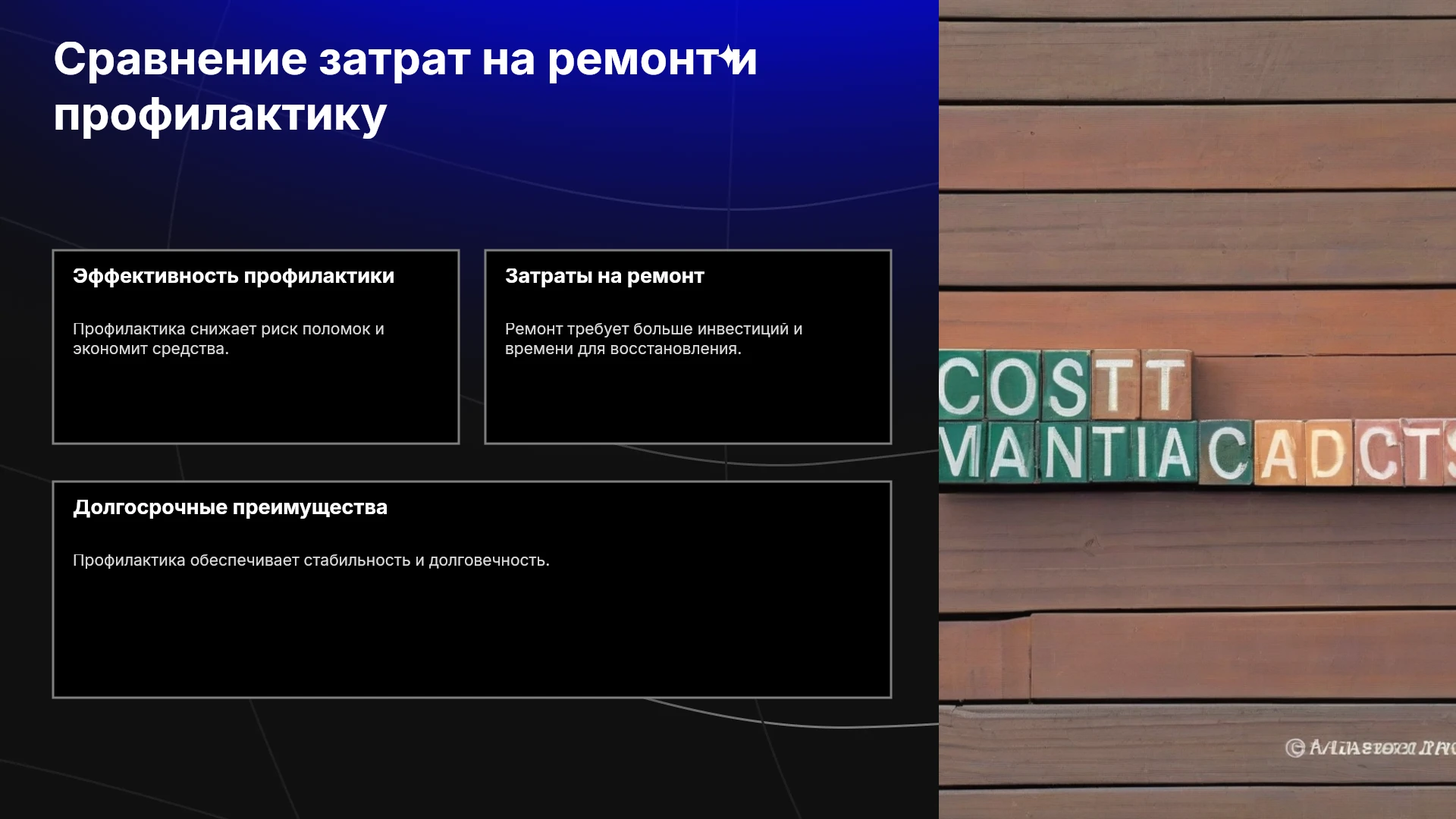Click the sparkle icon beside the title
The height and width of the screenshot is (819, 1456).
tap(729, 57)
